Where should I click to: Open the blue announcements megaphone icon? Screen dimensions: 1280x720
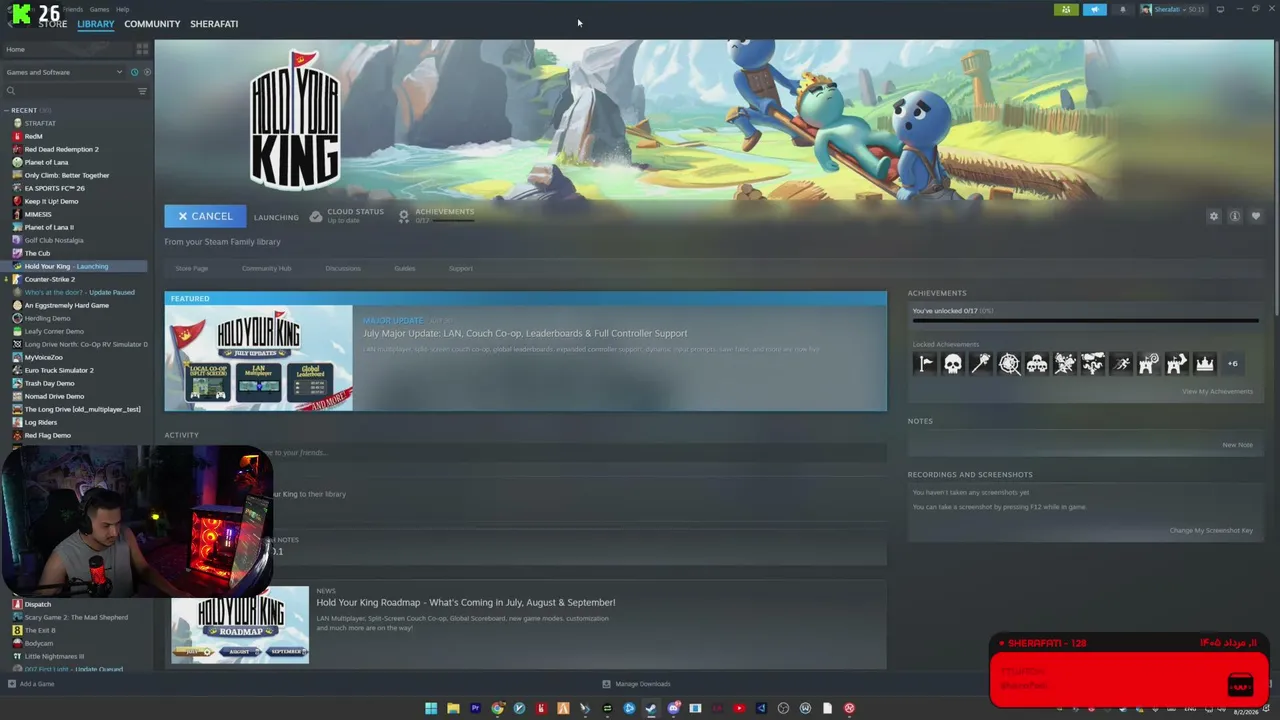pyautogui.click(x=1095, y=10)
